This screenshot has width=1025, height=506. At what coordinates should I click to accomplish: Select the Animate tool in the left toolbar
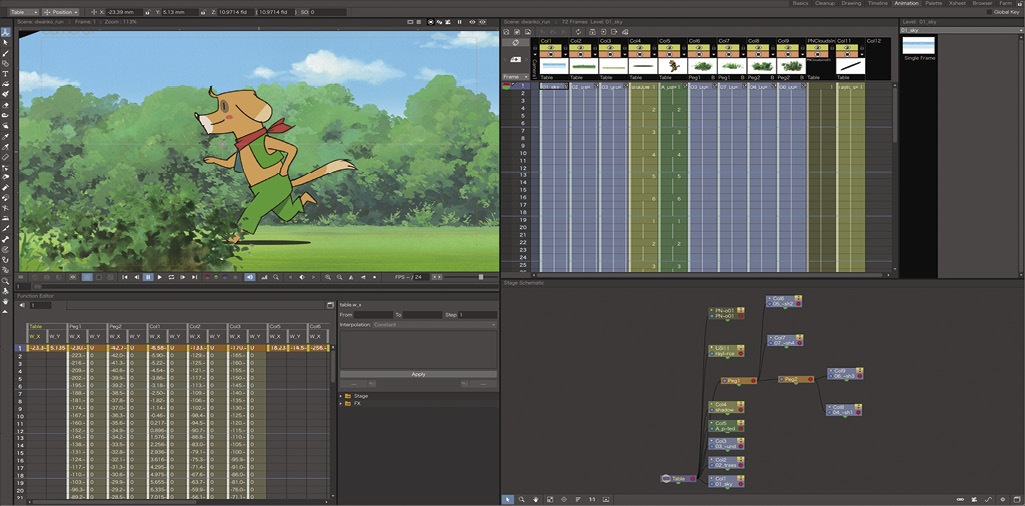(x=5, y=32)
